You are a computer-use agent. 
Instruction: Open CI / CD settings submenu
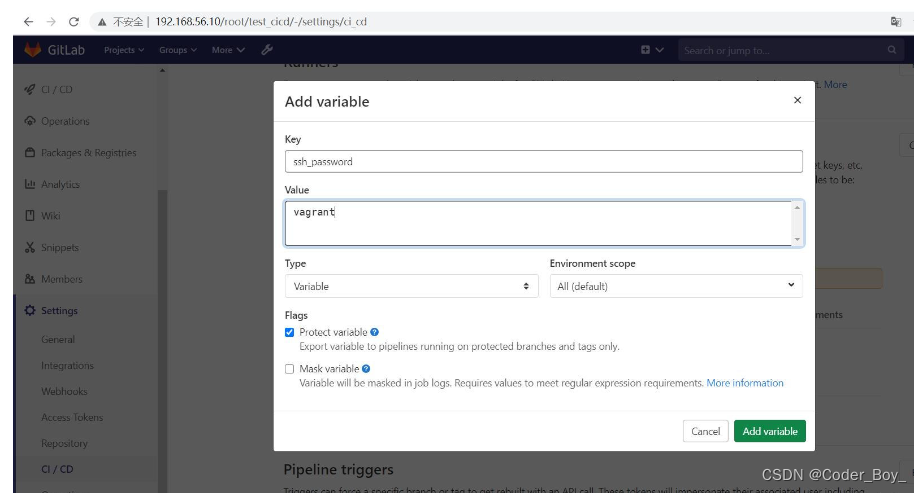coord(57,469)
